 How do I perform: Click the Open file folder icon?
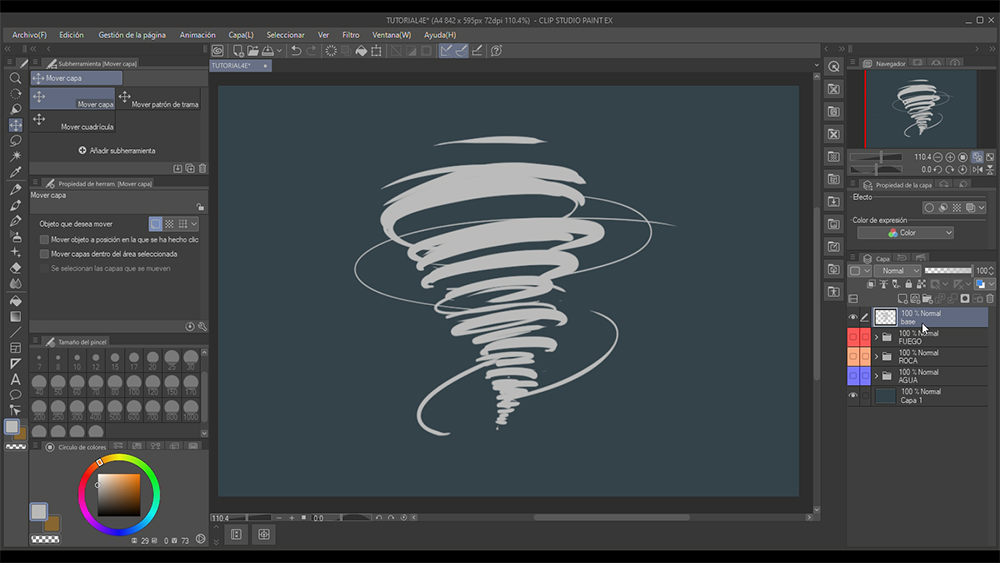pos(253,50)
